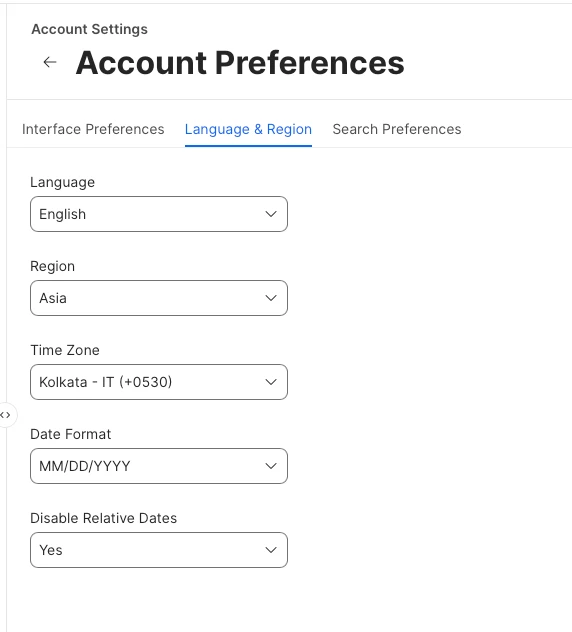Screen dimensions: 572x632
Task: Switch to the Interface Preferences tab
Action: click(x=93, y=129)
